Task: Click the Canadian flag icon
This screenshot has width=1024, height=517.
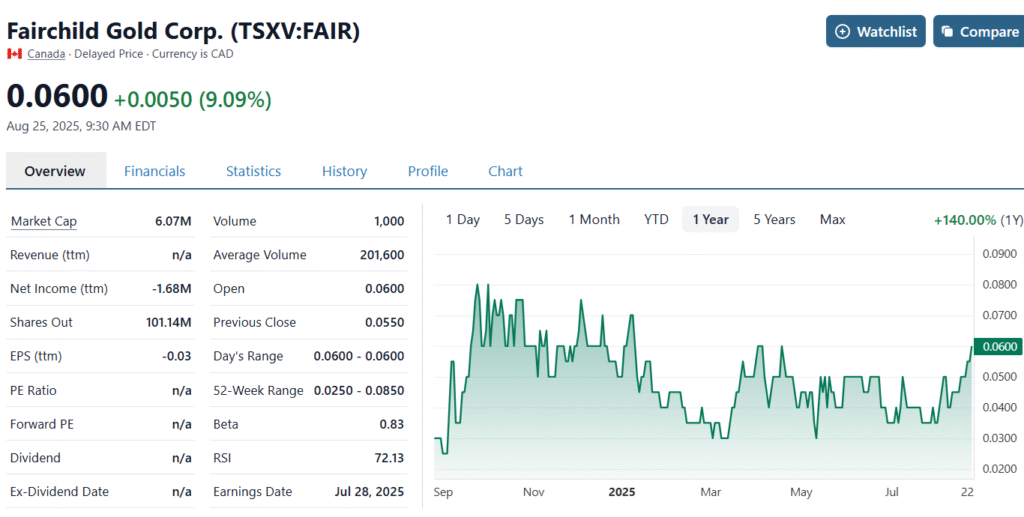Action: [14, 54]
